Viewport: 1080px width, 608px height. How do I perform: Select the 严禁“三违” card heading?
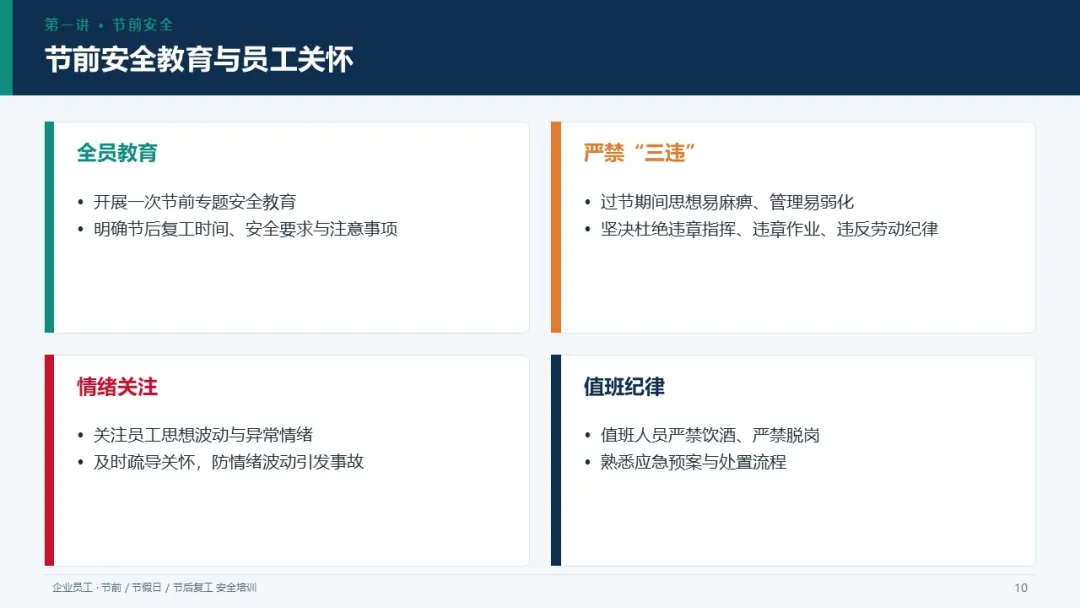click(x=639, y=153)
